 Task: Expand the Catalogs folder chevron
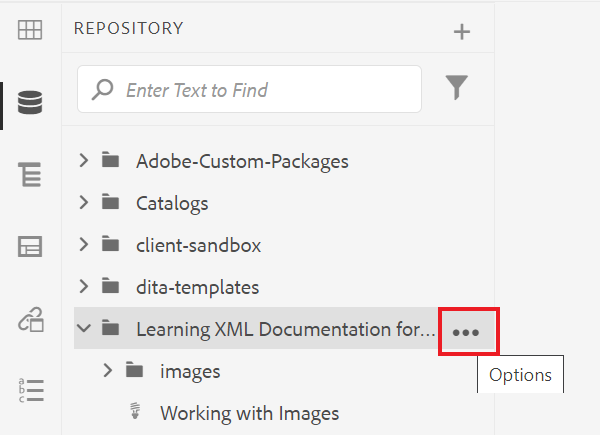point(84,203)
